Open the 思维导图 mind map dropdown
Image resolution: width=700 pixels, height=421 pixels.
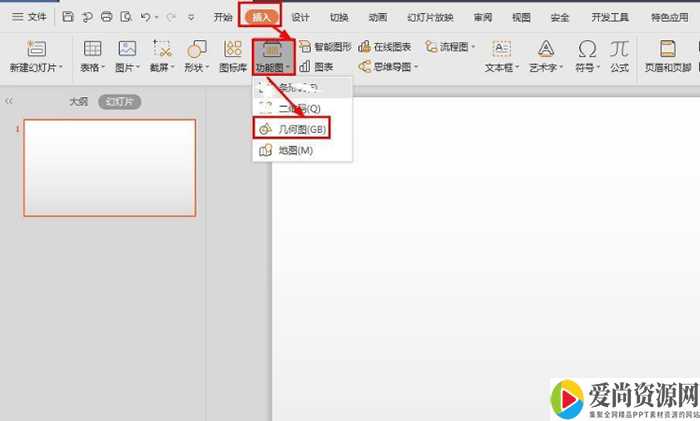pyautogui.click(x=388, y=67)
